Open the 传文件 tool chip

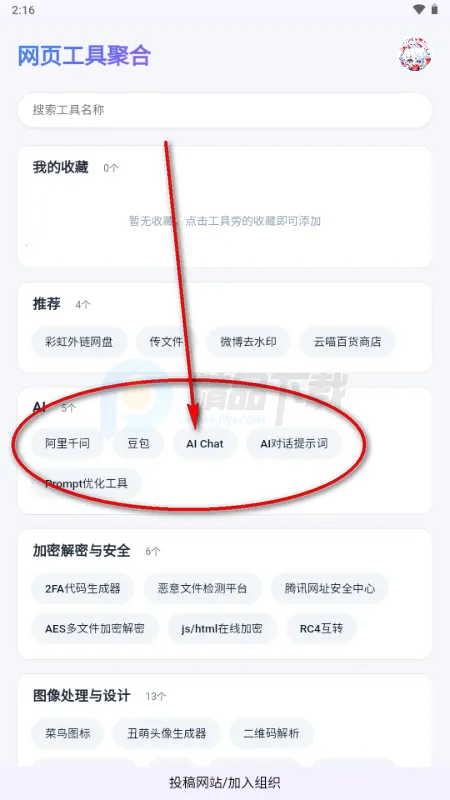[166, 342]
